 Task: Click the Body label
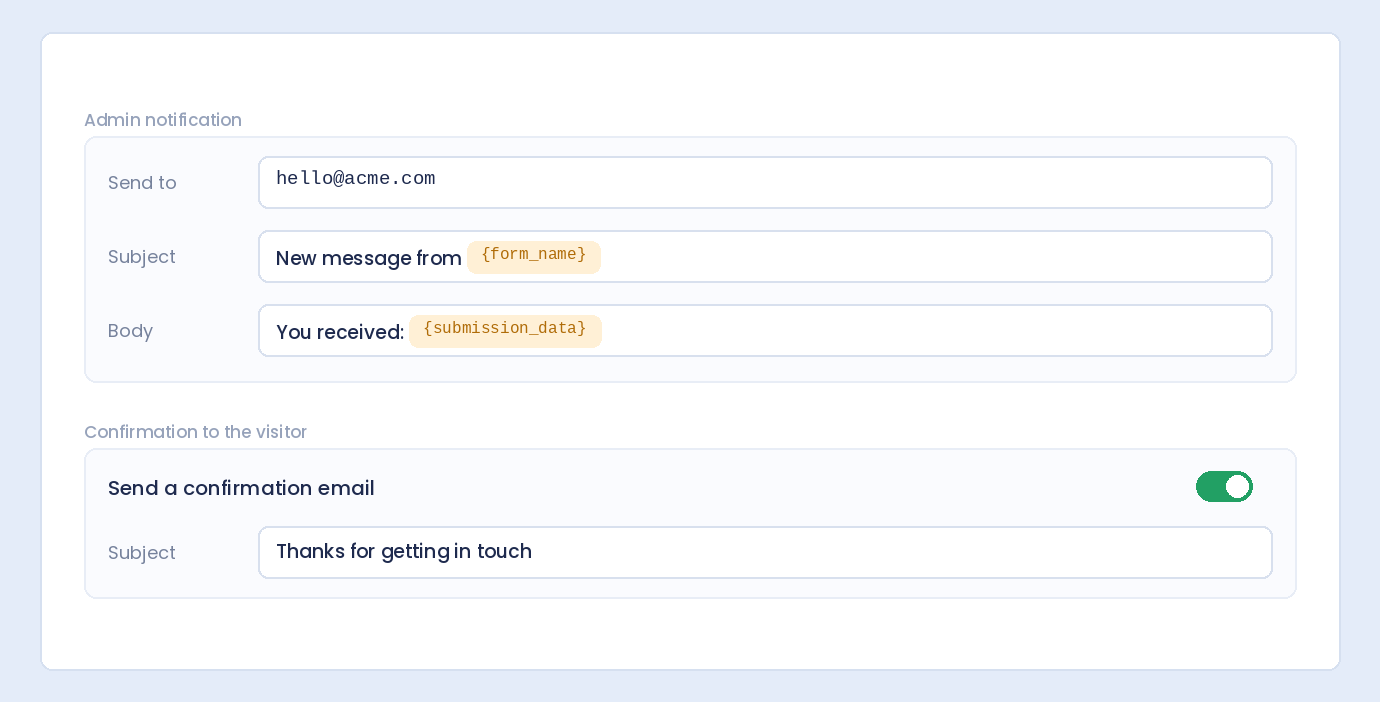[x=130, y=331]
